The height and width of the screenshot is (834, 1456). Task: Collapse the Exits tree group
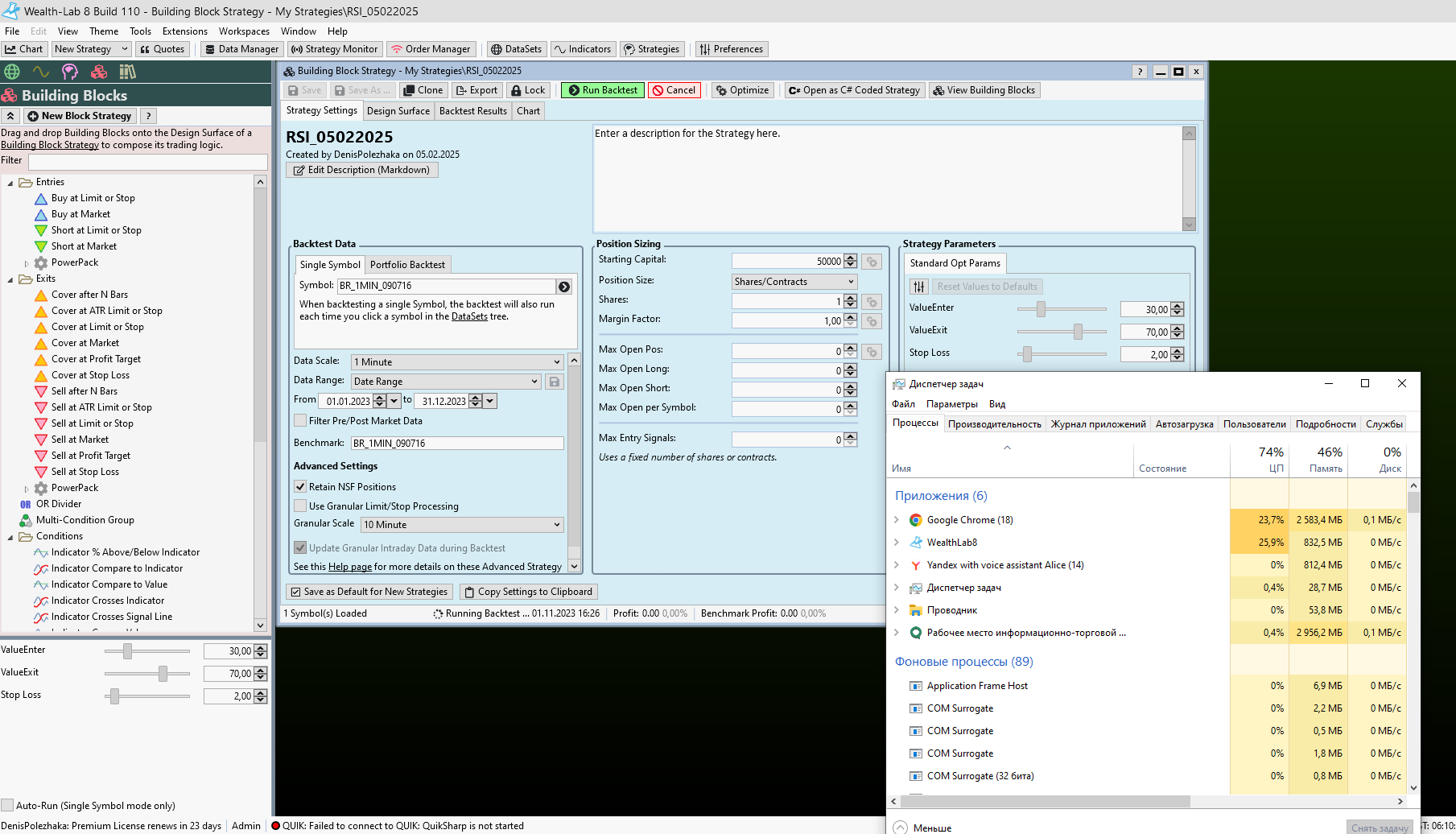pyautogui.click(x=10, y=279)
